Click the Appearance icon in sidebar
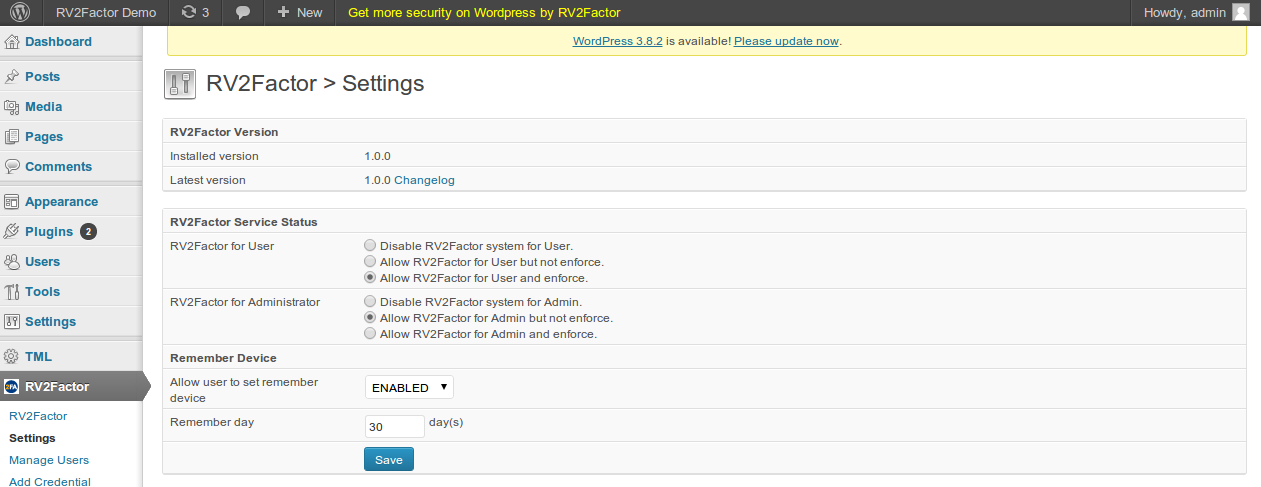 (12, 202)
